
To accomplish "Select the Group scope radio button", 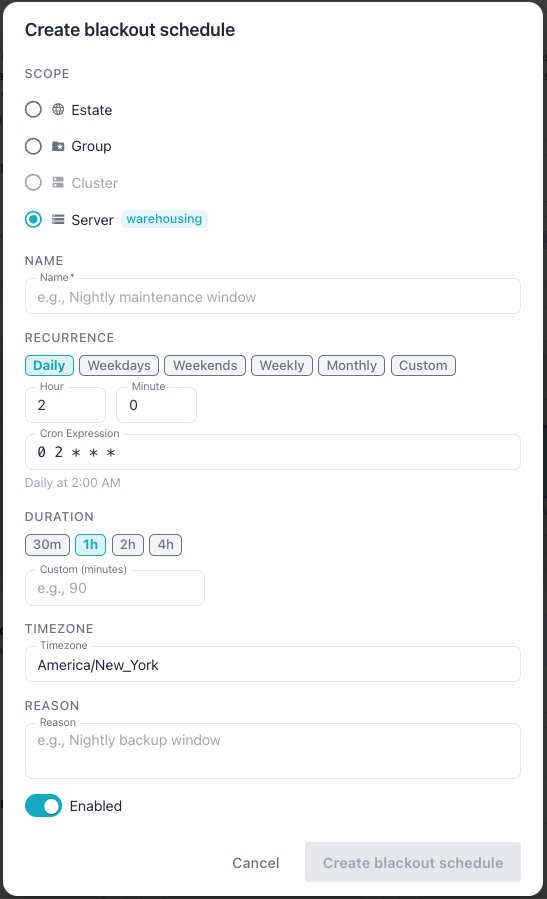I will 33,146.
